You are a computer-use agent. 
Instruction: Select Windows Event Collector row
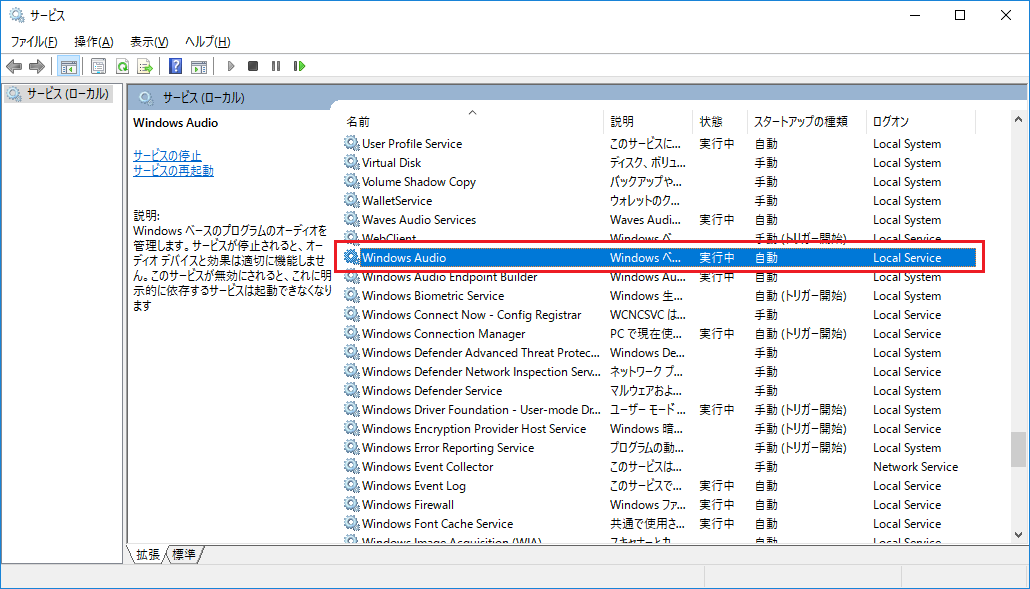pos(659,466)
